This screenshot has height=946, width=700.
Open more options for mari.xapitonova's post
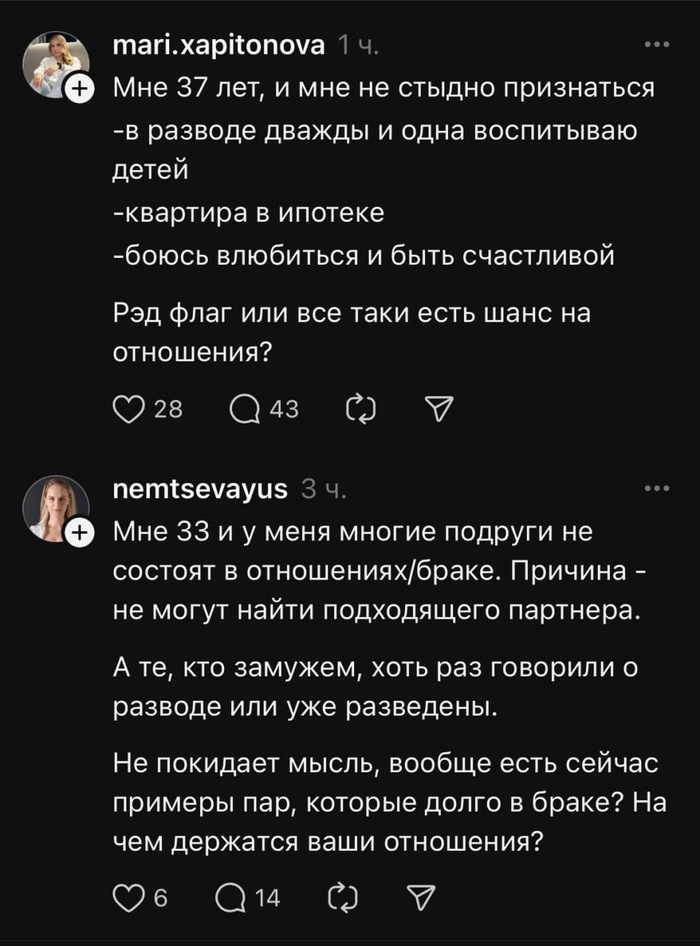[x=656, y=45]
